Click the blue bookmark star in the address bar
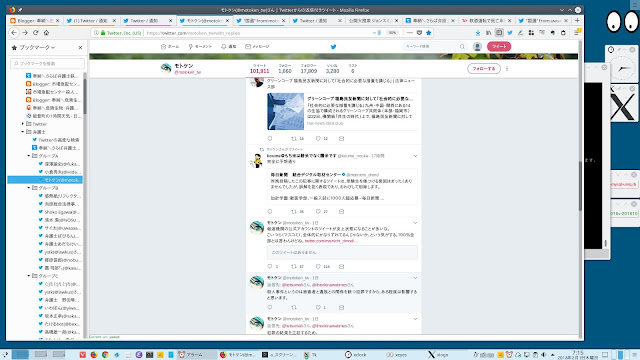Screen dimensions: 640x360 point(429,33)
